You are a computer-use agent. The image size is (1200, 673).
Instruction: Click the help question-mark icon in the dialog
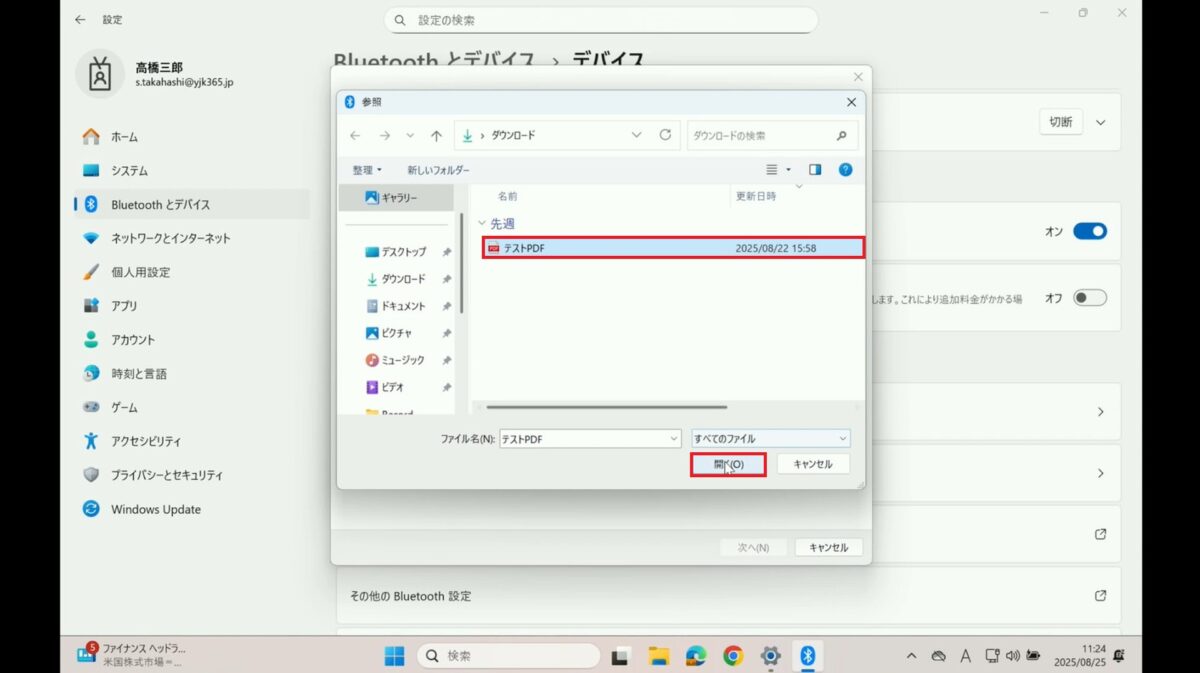point(845,169)
